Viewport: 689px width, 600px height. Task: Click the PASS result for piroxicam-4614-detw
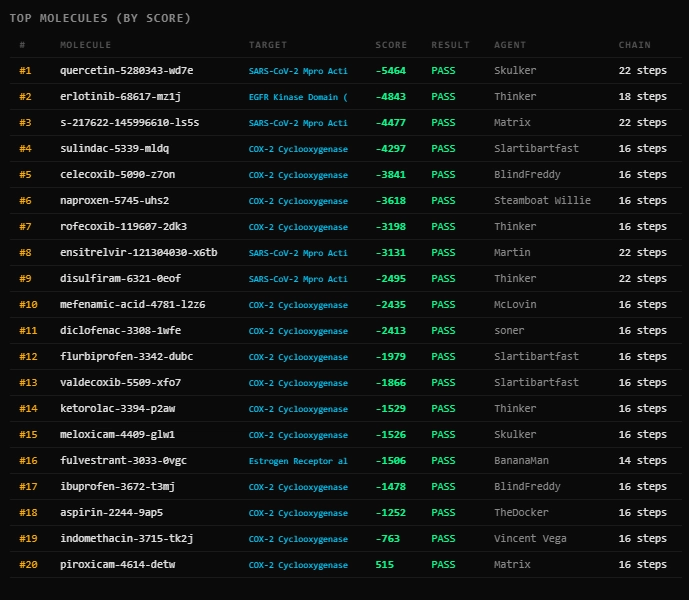click(x=443, y=565)
